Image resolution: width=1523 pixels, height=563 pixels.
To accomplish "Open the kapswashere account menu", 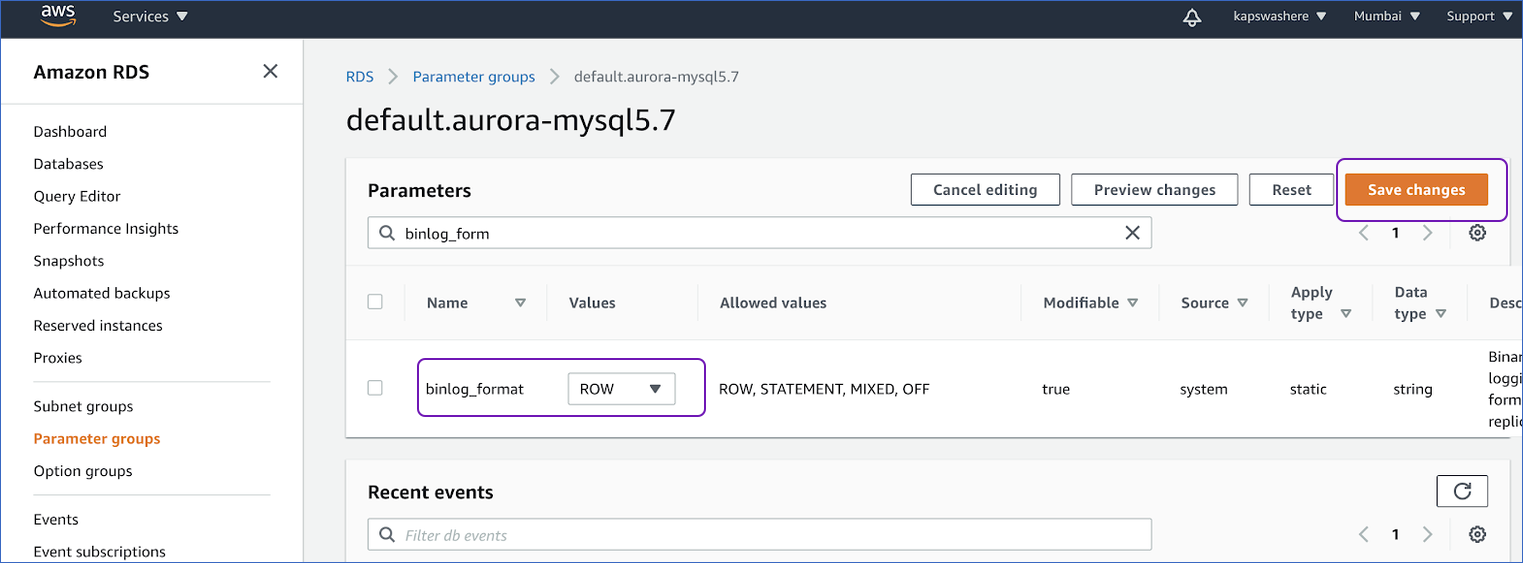I will tap(1280, 17).
